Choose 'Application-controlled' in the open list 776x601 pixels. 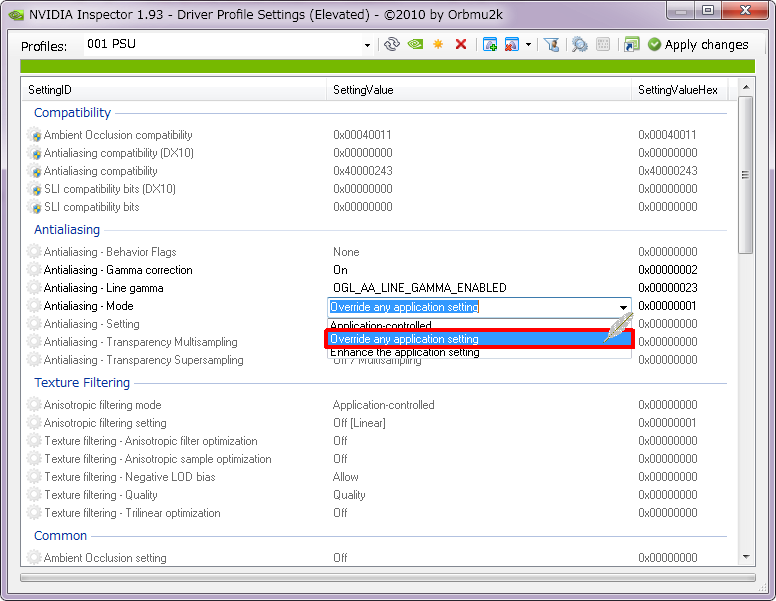click(479, 325)
